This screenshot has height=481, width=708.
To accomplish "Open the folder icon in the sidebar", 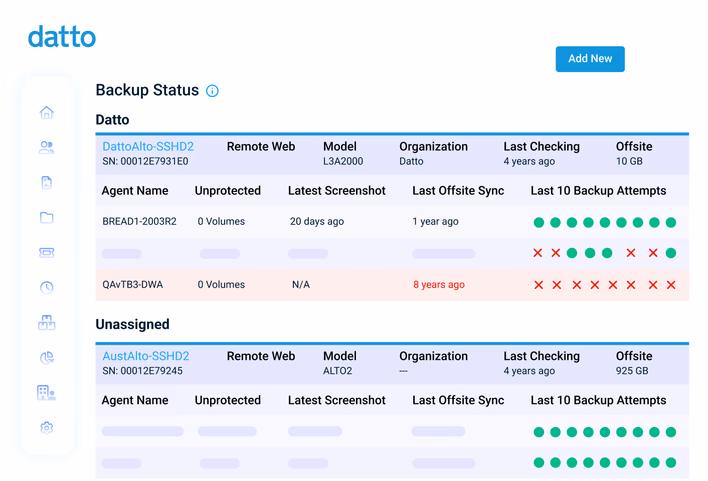I will tap(47, 217).
